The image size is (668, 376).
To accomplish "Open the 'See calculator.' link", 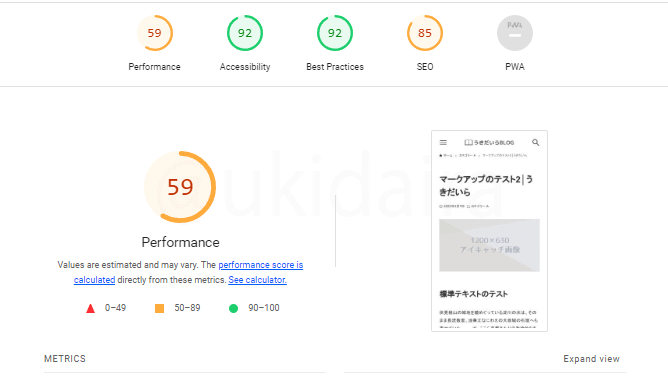I will tap(257, 280).
